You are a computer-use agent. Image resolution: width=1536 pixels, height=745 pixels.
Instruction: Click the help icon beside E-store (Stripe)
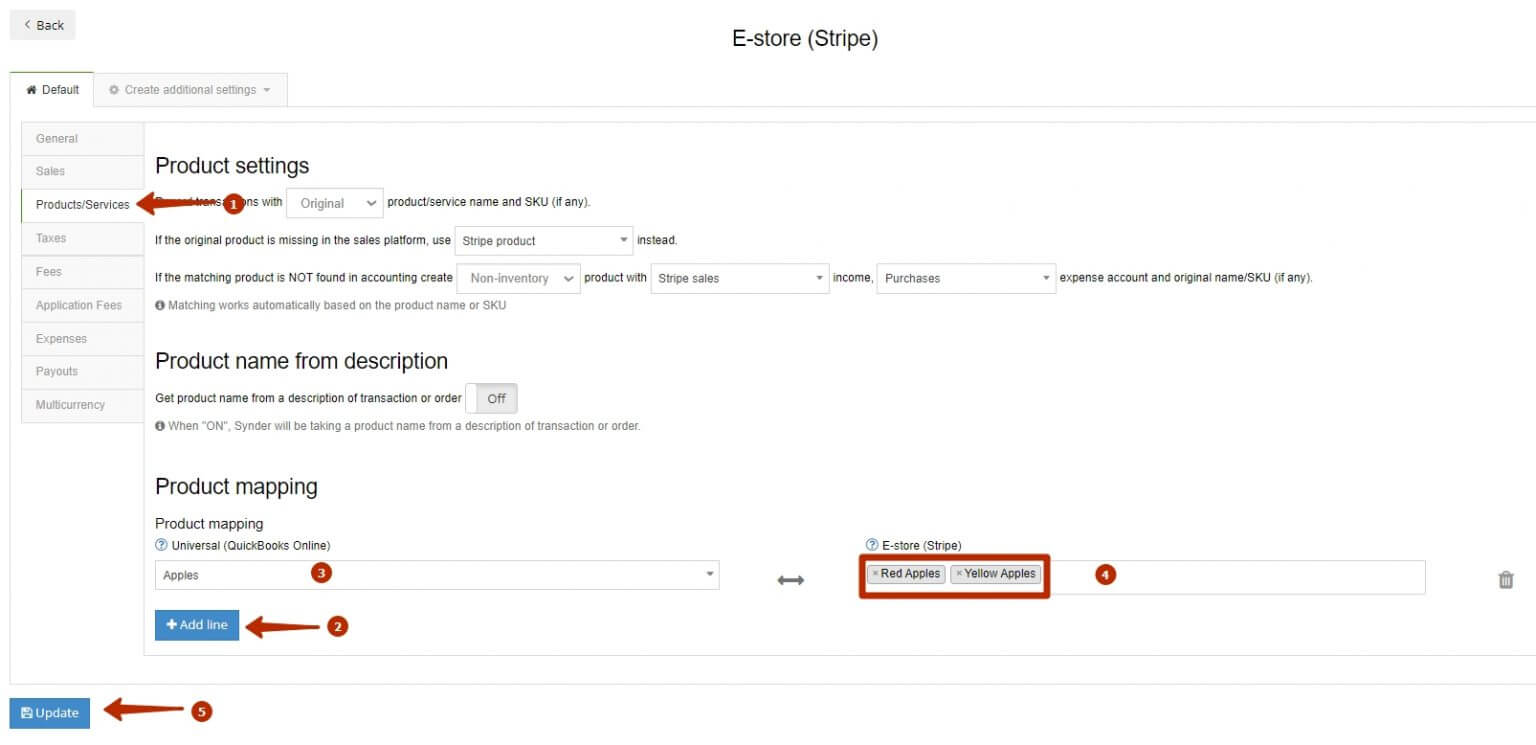pos(870,546)
